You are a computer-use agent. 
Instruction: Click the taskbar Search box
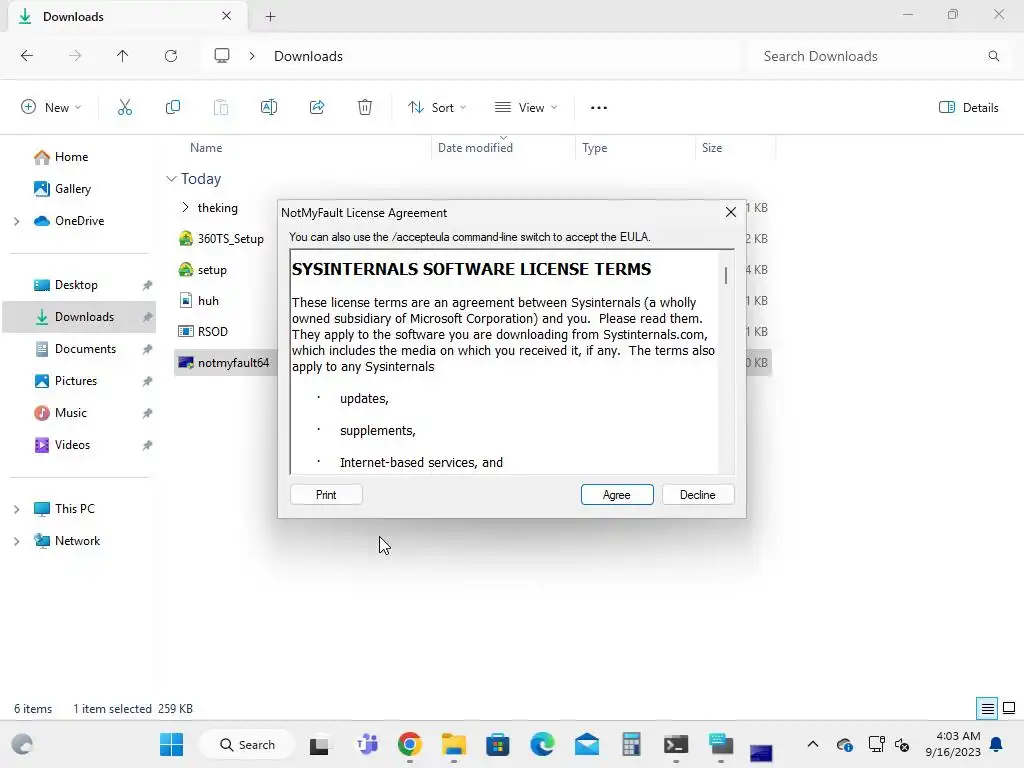point(247,744)
